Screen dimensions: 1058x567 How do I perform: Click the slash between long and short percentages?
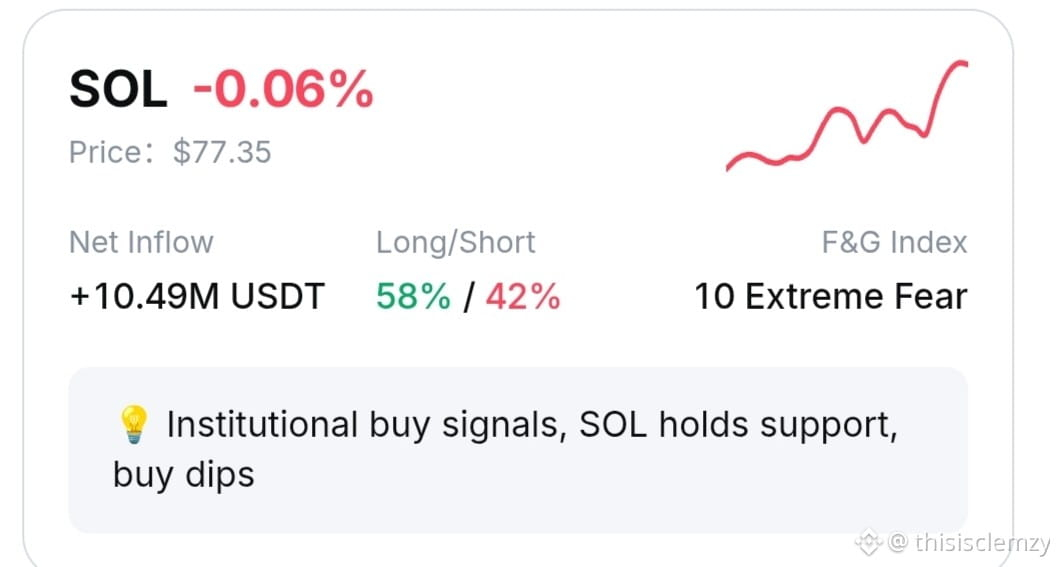click(x=468, y=297)
